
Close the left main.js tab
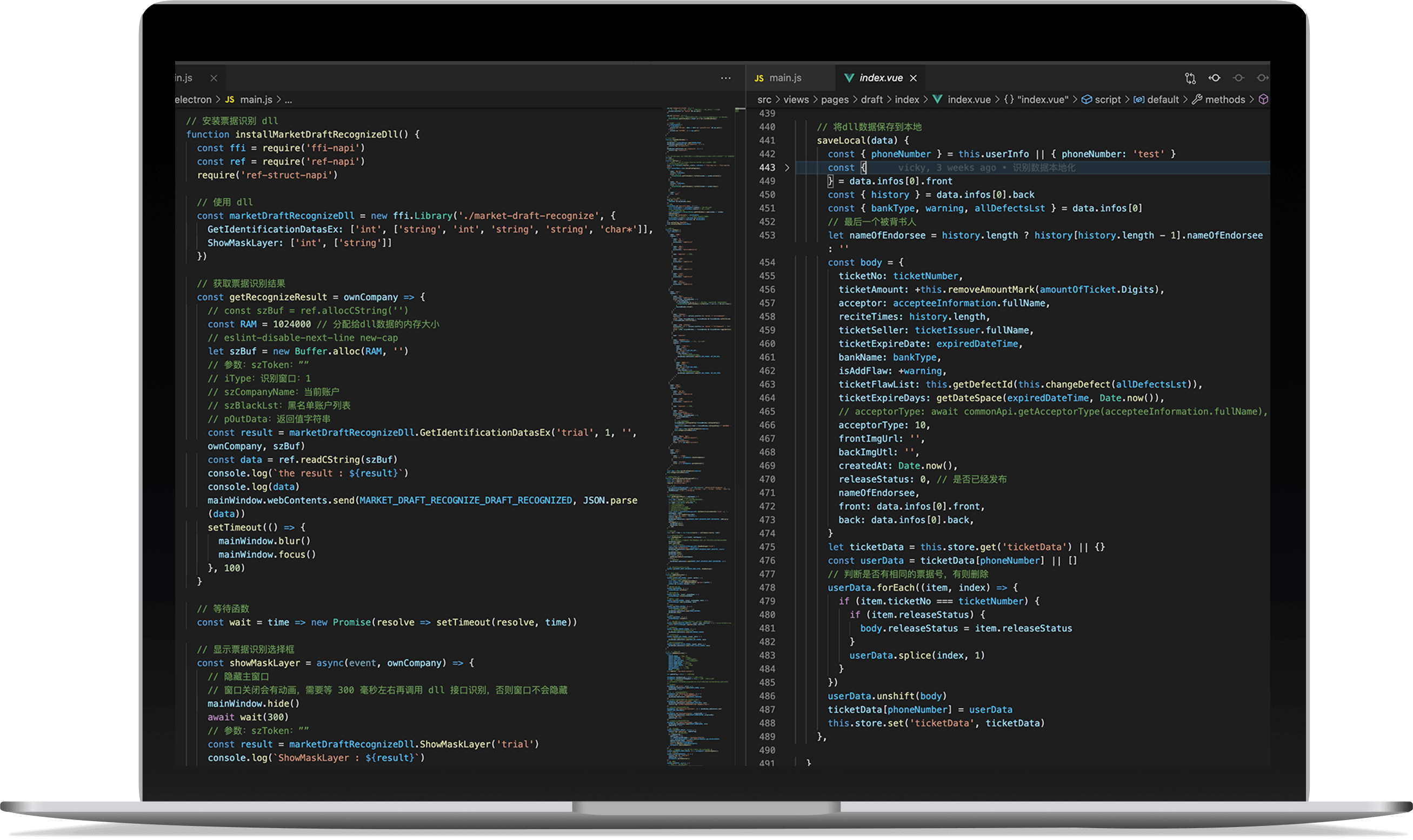214,78
